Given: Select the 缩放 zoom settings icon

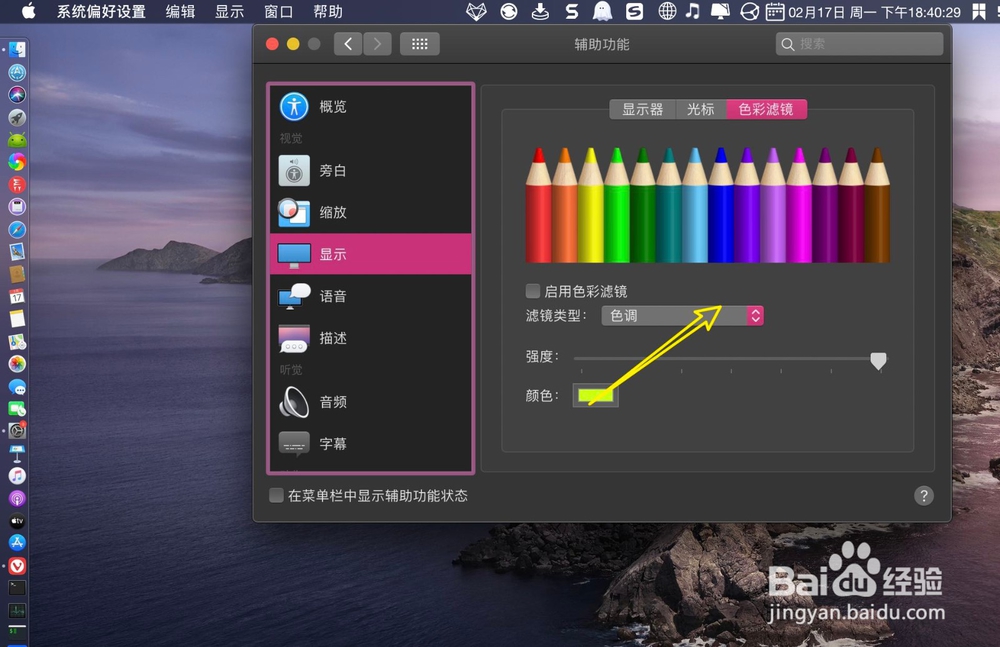Looking at the screenshot, I should point(294,212).
